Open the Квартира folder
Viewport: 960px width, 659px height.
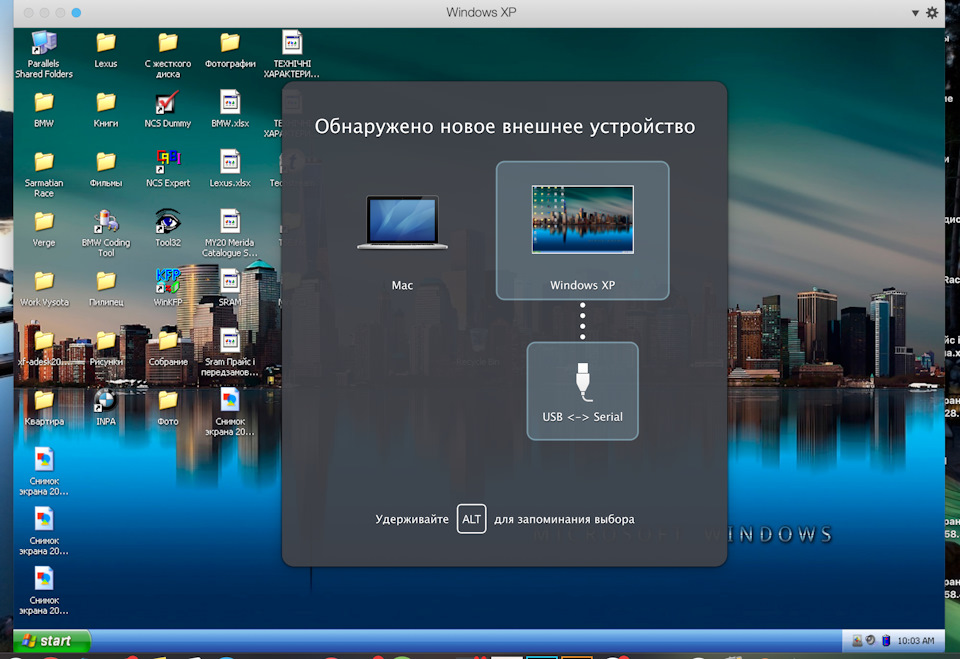click(x=43, y=407)
